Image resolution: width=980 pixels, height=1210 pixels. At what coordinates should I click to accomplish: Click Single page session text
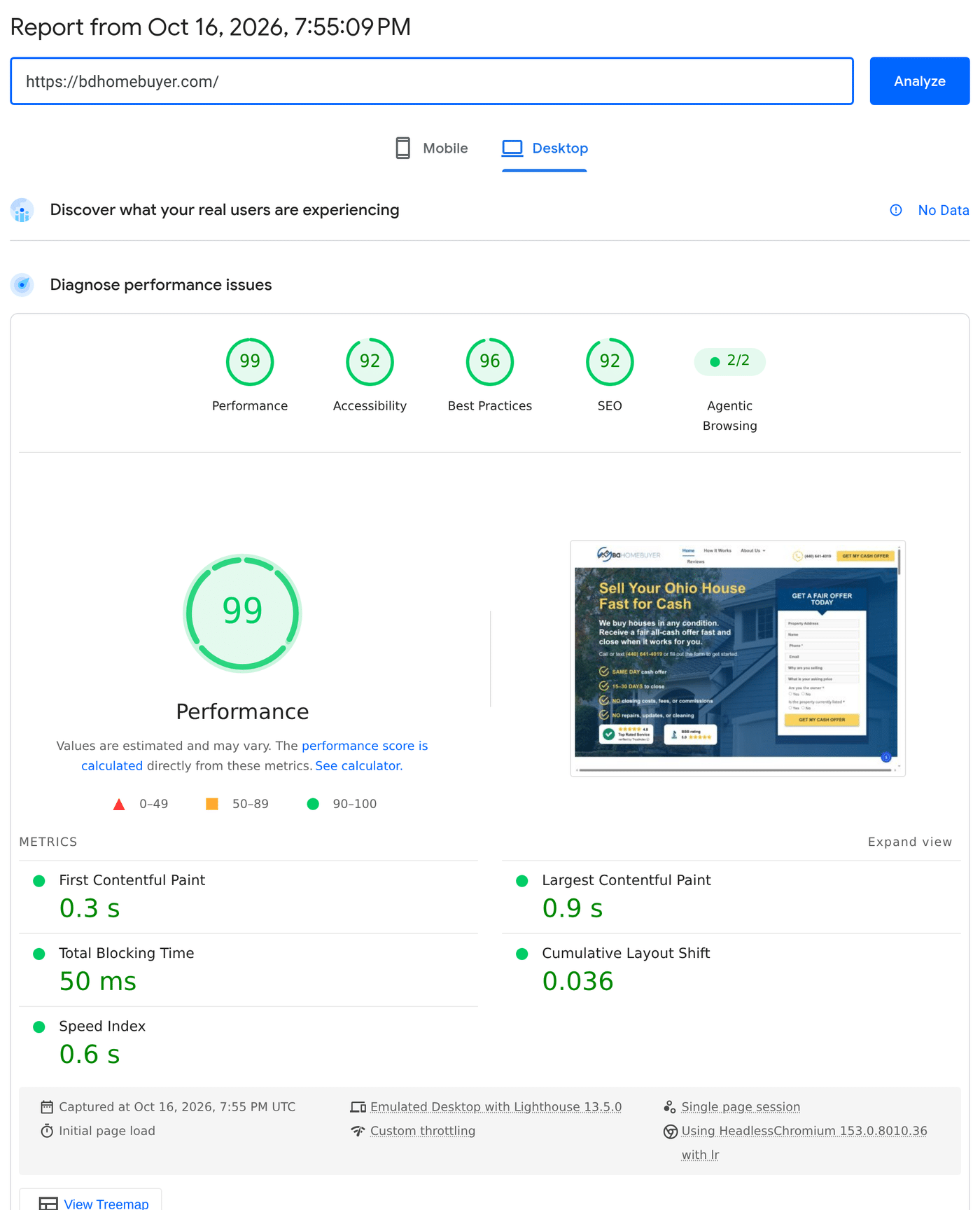click(741, 1107)
